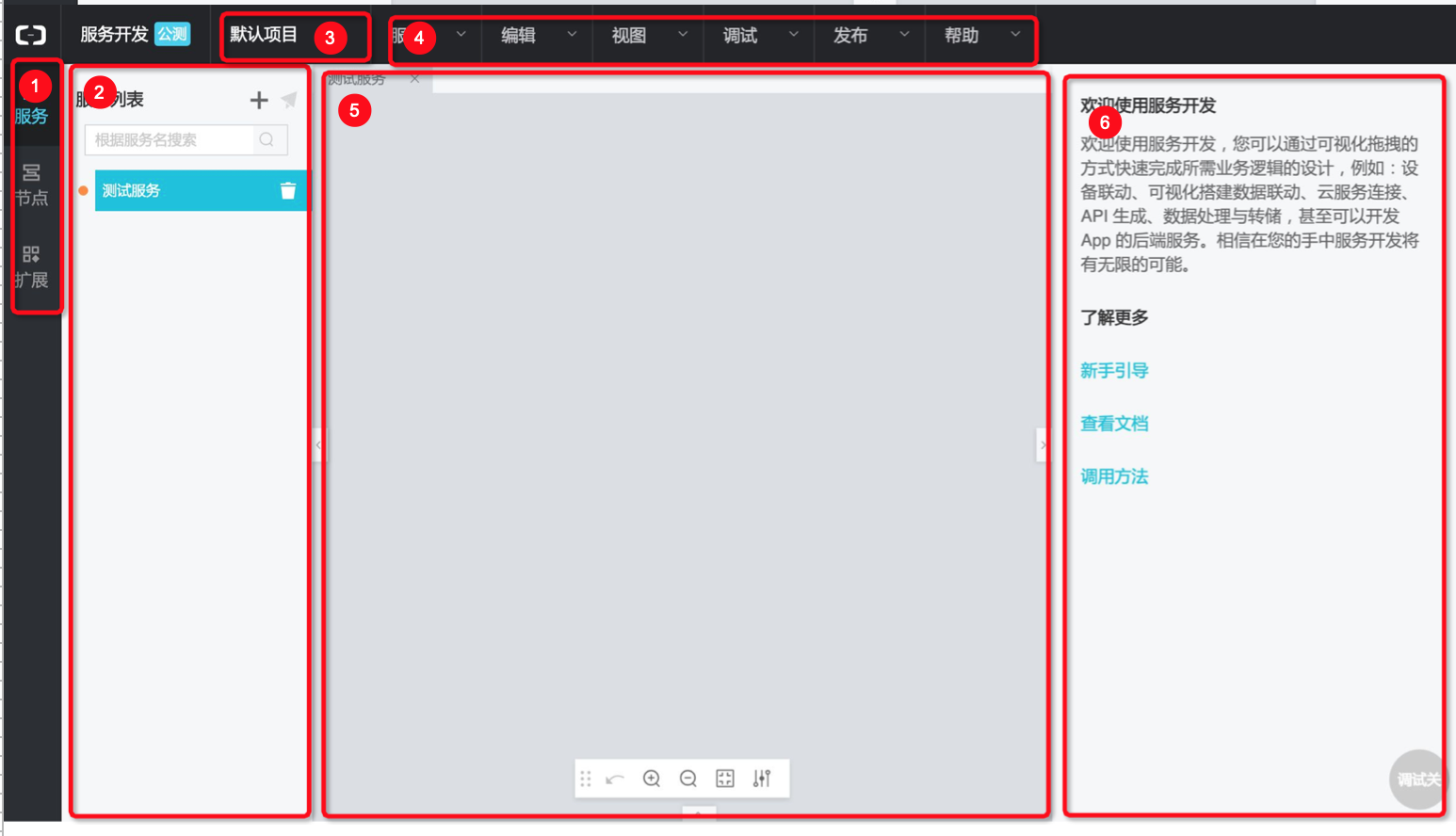Open the 新手引导 link

[x=1114, y=371]
